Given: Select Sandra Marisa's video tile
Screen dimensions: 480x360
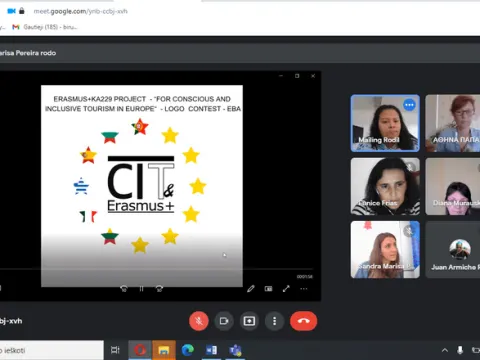Looking at the screenshot, I should click(385, 249).
